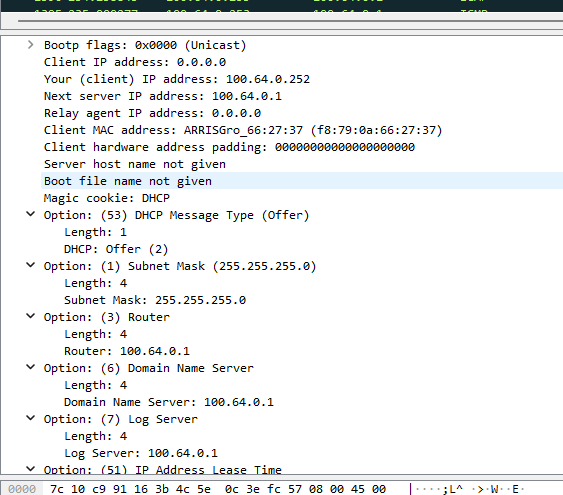Expand the Bootp flags tree node
This screenshot has height=495, width=563.
click(31, 45)
